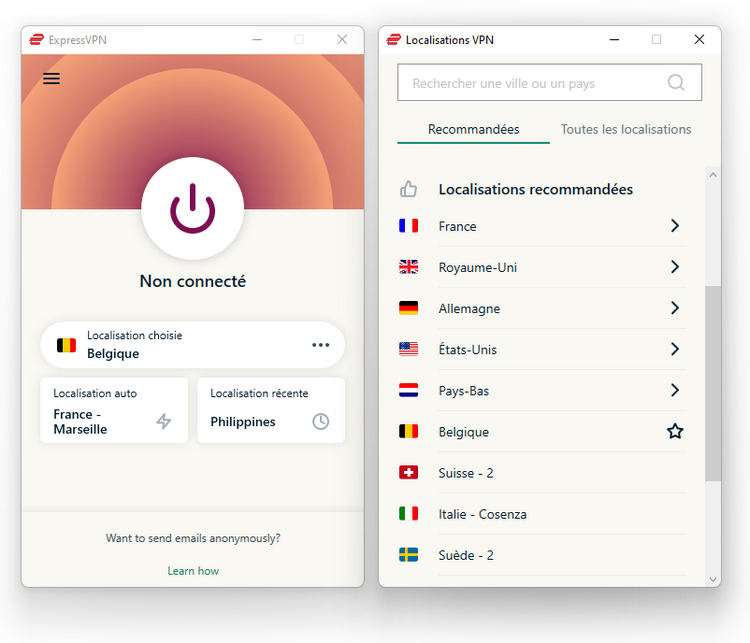Connect to recent location Philippines

point(271,410)
